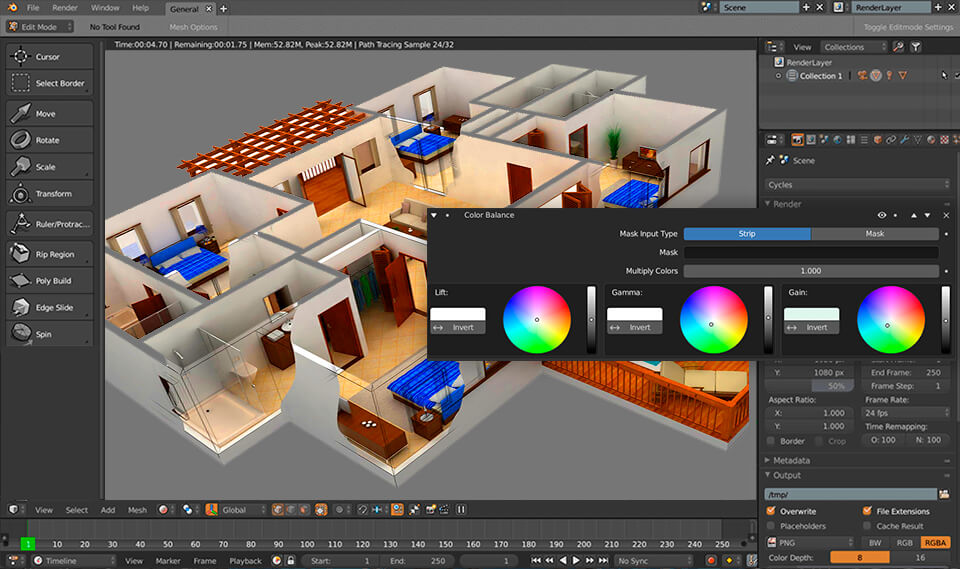Click the Gamma color wheel

click(x=713, y=320)
